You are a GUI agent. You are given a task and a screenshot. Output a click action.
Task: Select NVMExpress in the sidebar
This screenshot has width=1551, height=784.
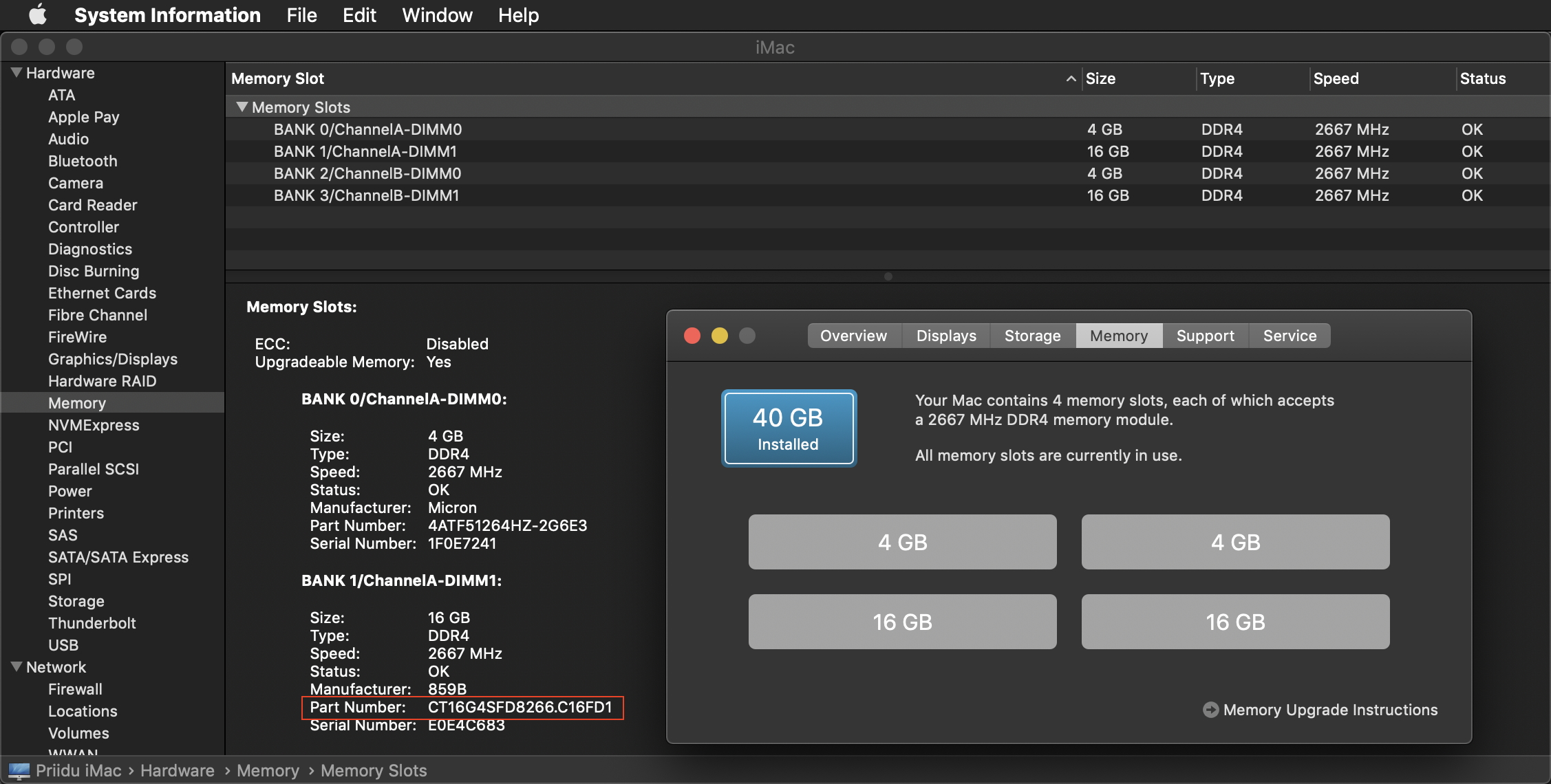click(x=94, y=425)
